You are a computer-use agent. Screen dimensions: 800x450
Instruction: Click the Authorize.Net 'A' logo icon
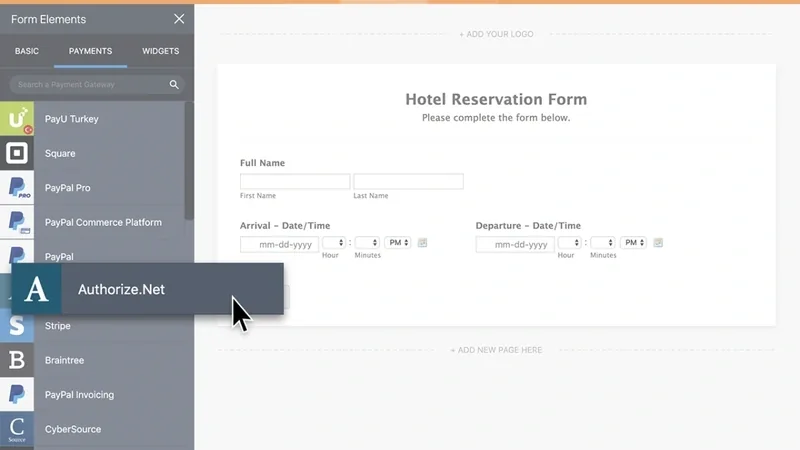(x=36, y=289)
